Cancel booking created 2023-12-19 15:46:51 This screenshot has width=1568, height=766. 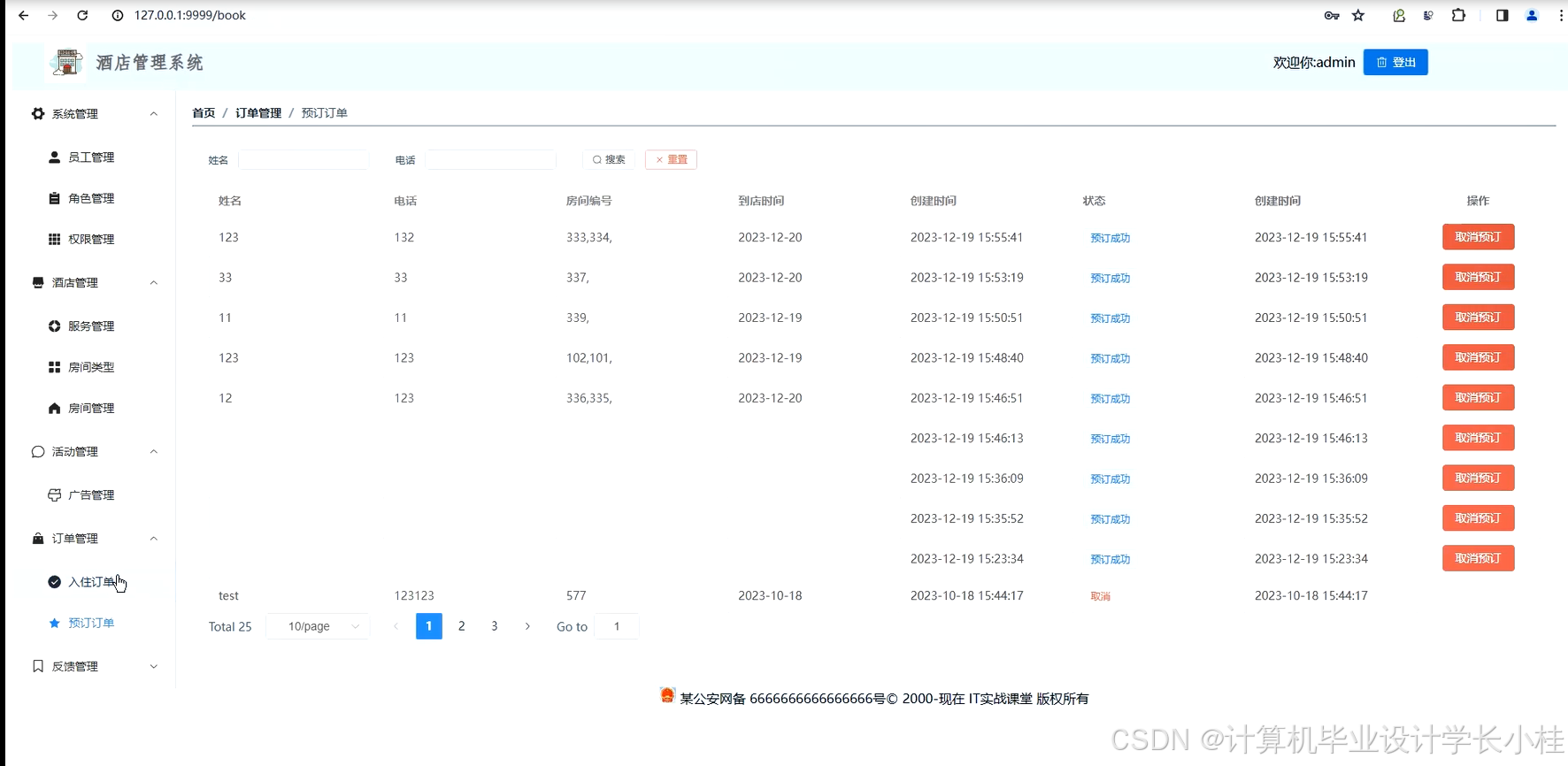(1478, 398)
